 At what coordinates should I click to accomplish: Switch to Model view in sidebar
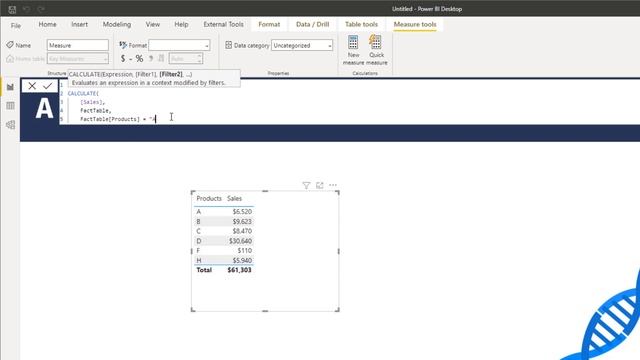[10, 124]
